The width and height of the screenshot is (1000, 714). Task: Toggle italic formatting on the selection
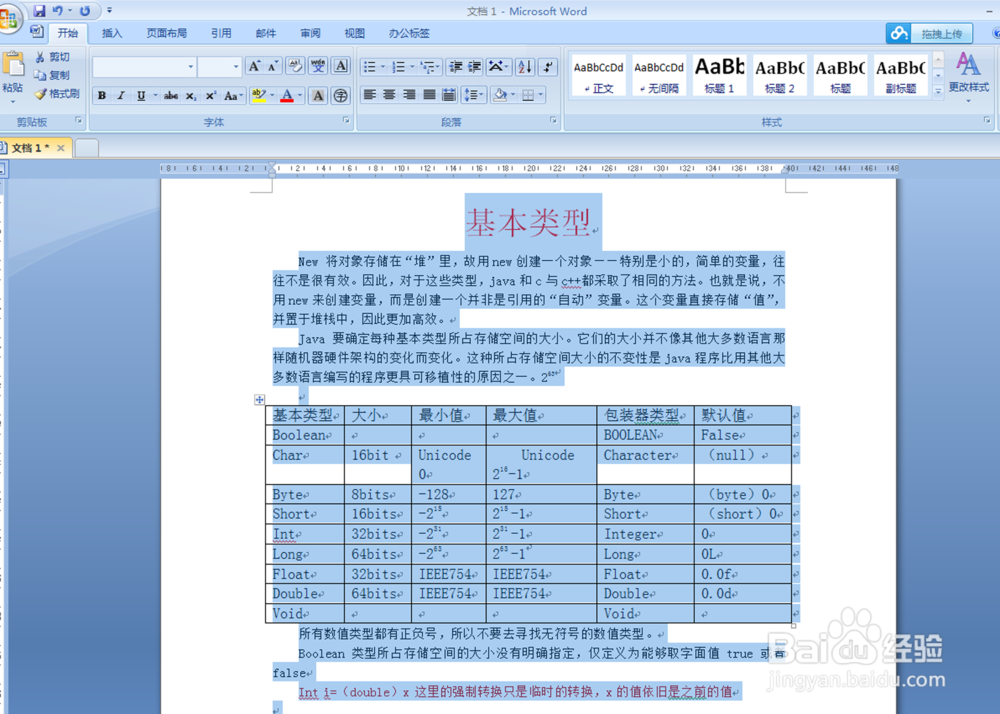click(120, 95)
